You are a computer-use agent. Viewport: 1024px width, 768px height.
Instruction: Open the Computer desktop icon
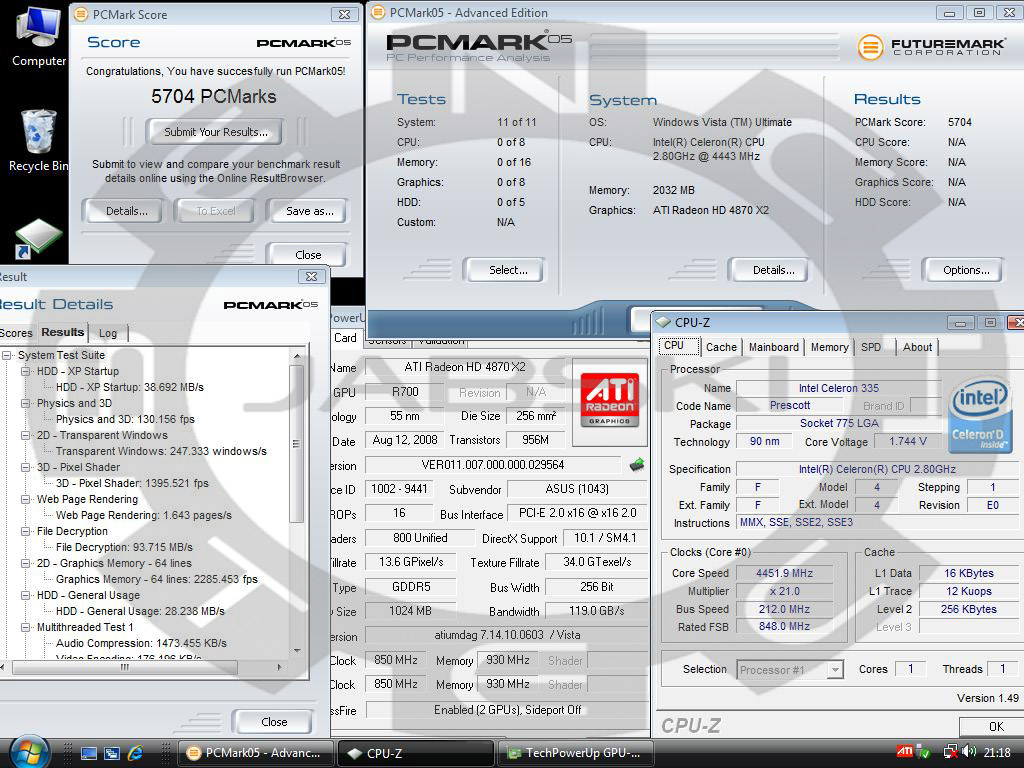tap(38, 36)
